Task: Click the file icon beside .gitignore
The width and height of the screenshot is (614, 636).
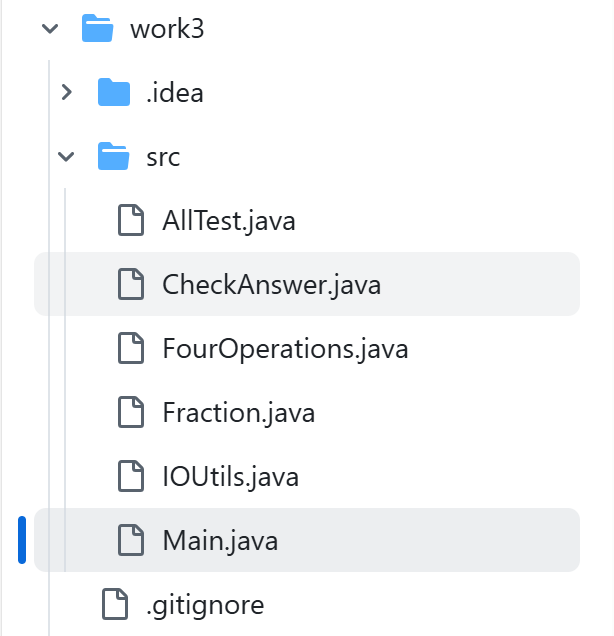Action: pyautogui.click(x=115, y=604)
